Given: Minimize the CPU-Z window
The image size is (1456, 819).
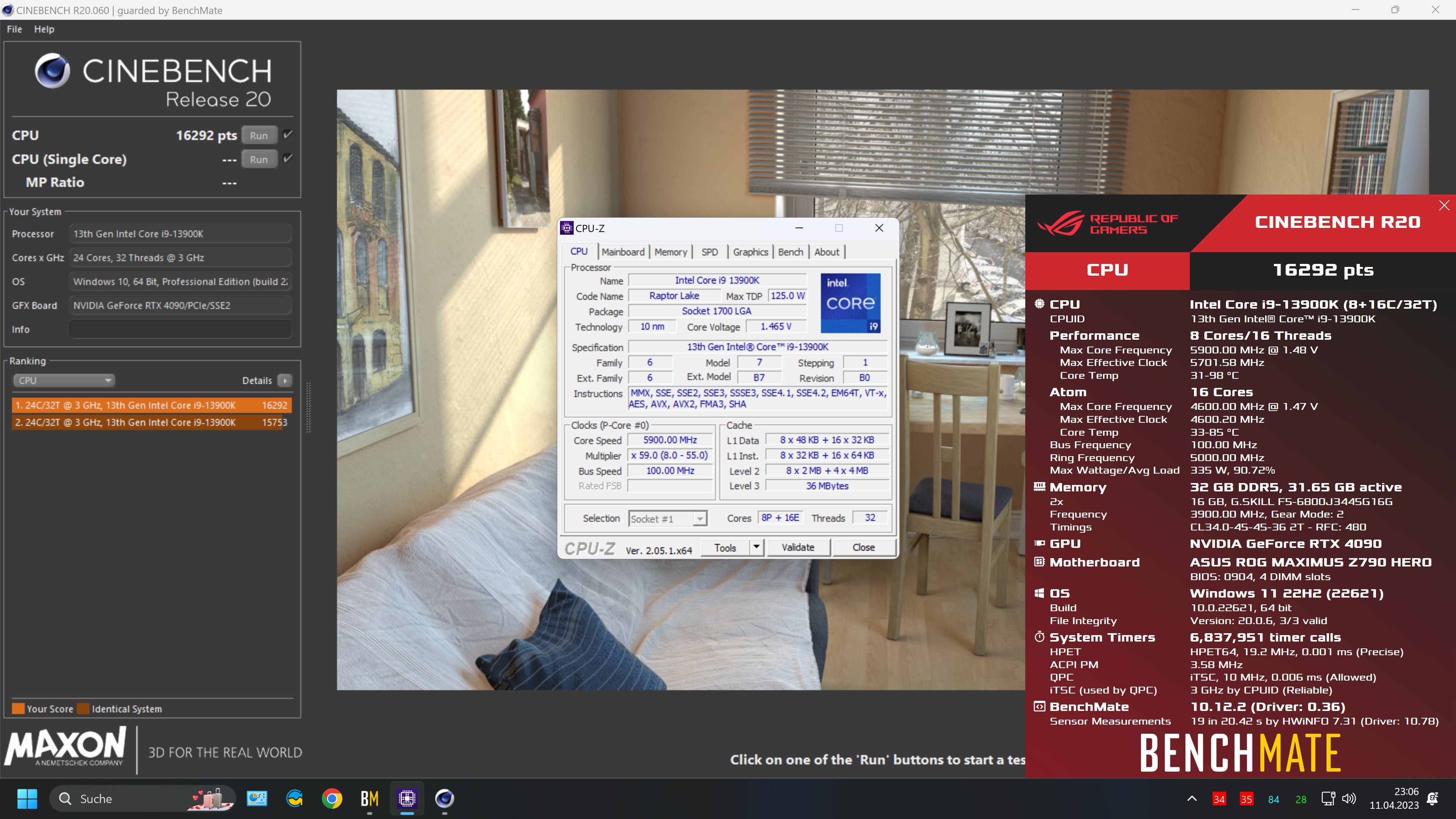Looking at the screenshot, I should (799, 228).
